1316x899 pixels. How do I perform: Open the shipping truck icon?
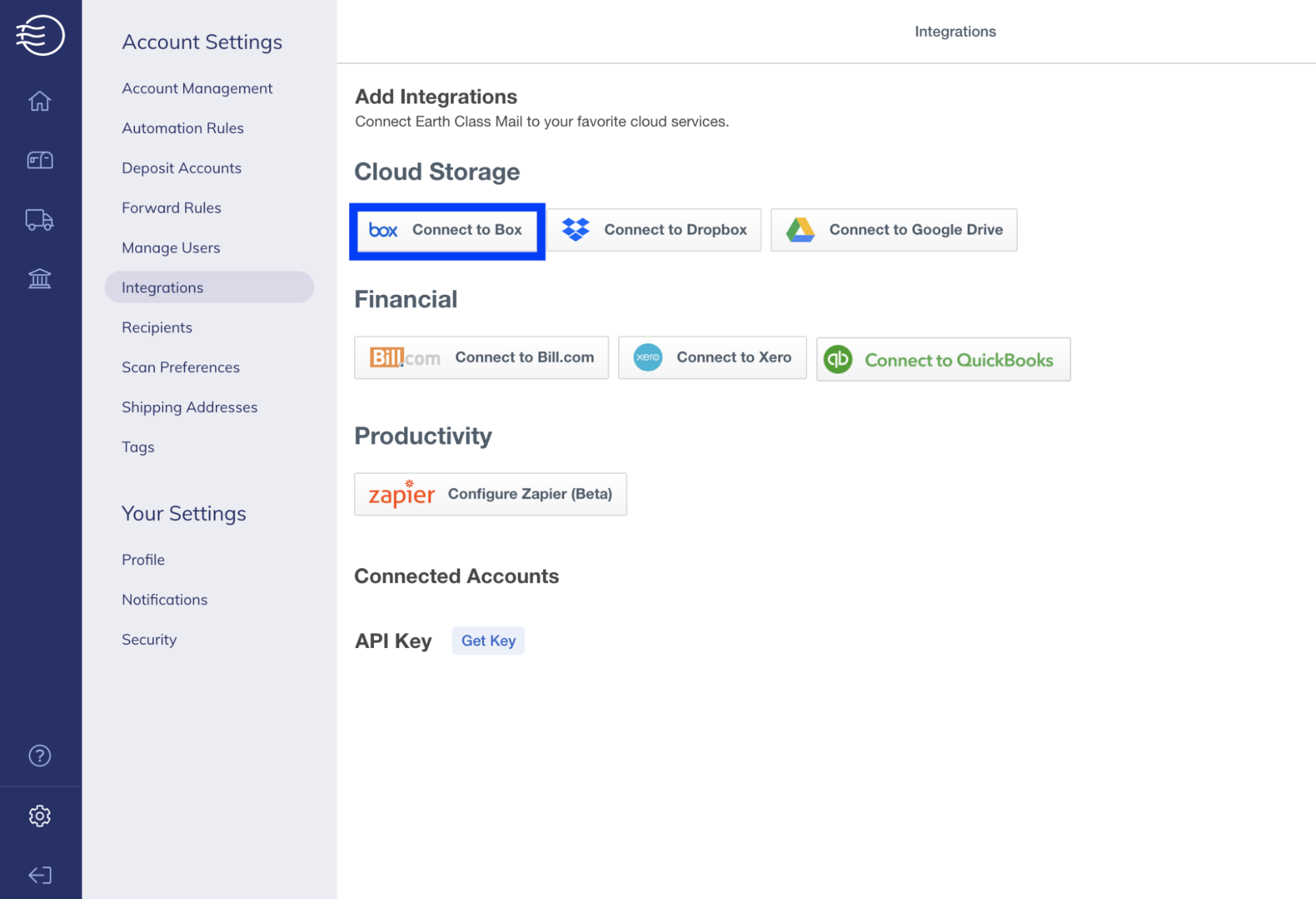(x=39, y=219)
